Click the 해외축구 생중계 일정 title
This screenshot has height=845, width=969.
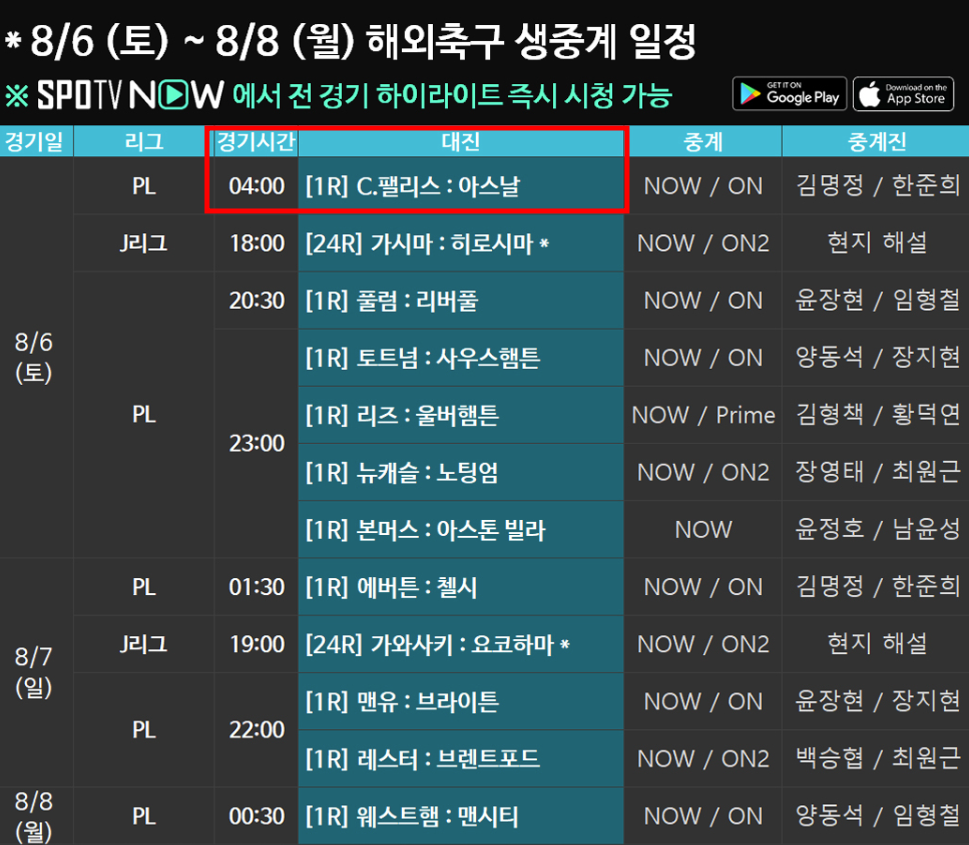click(x=531, y=42)
